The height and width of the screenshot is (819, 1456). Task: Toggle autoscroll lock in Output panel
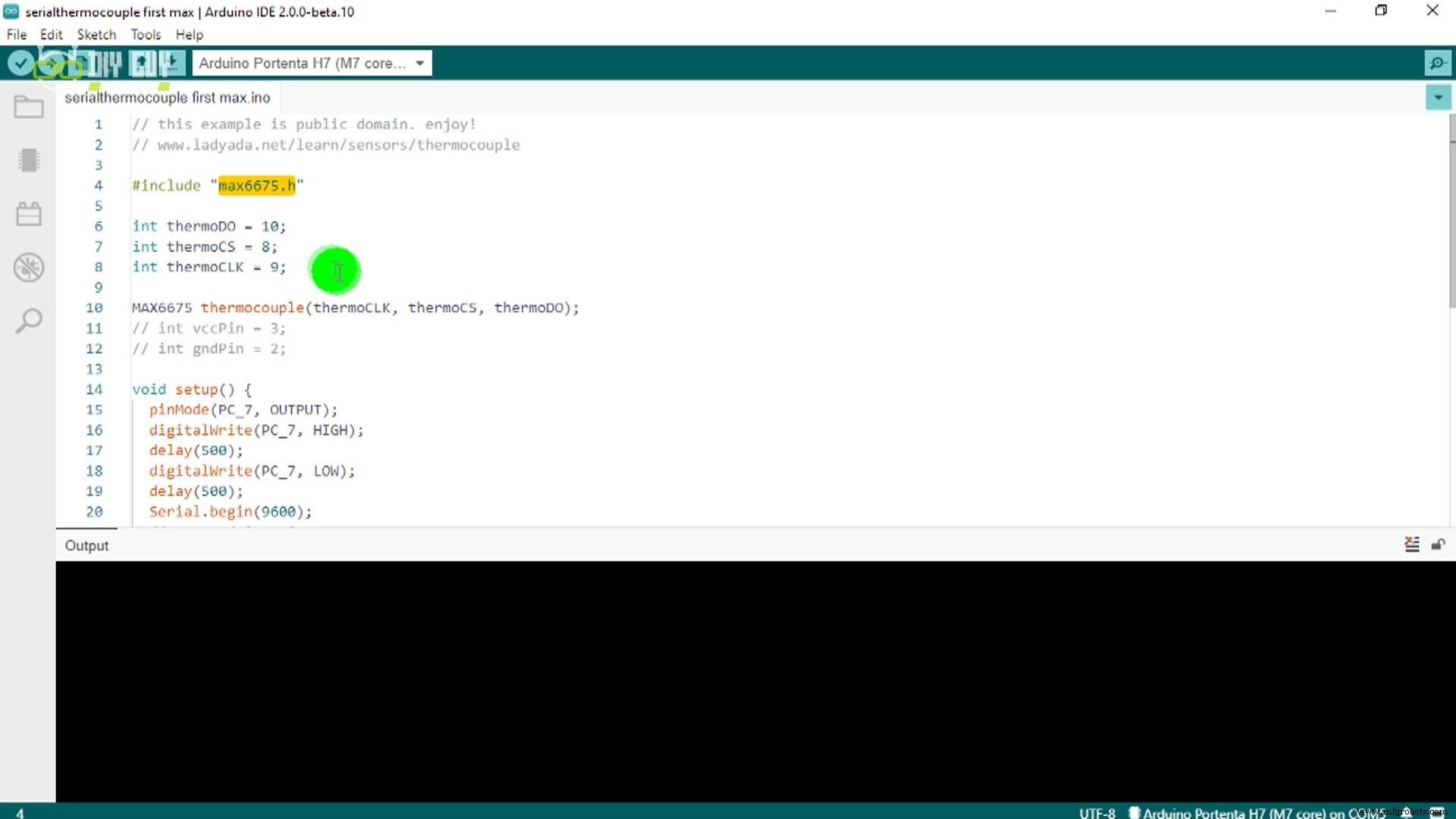coord(1439,545)
